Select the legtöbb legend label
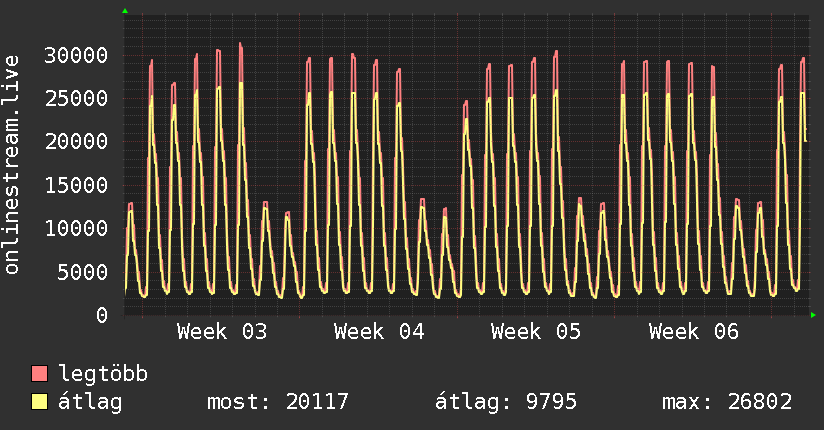The image size is (824, 430). pos(103,374)
